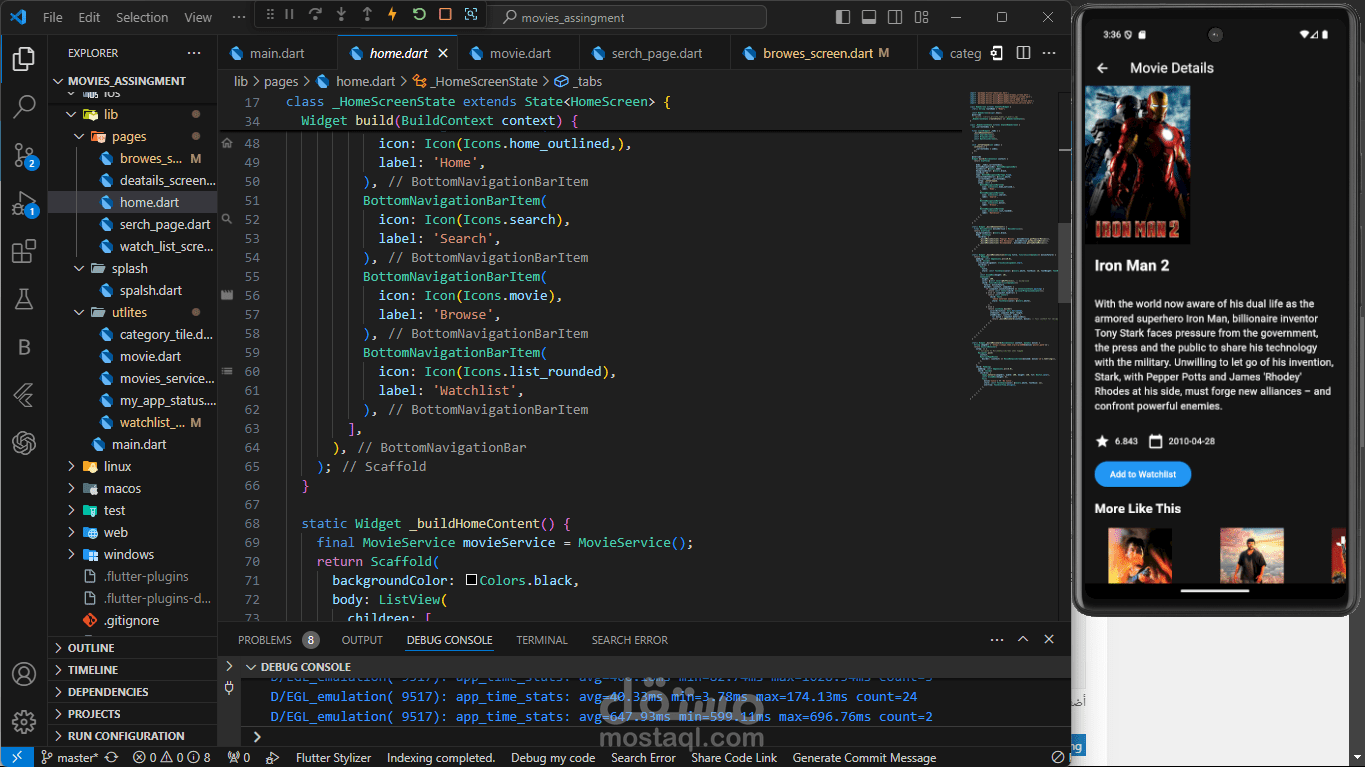Screen dimensions: 1365x767
Task: Click Add to Watchlist button
Action: click(1143, 474)
